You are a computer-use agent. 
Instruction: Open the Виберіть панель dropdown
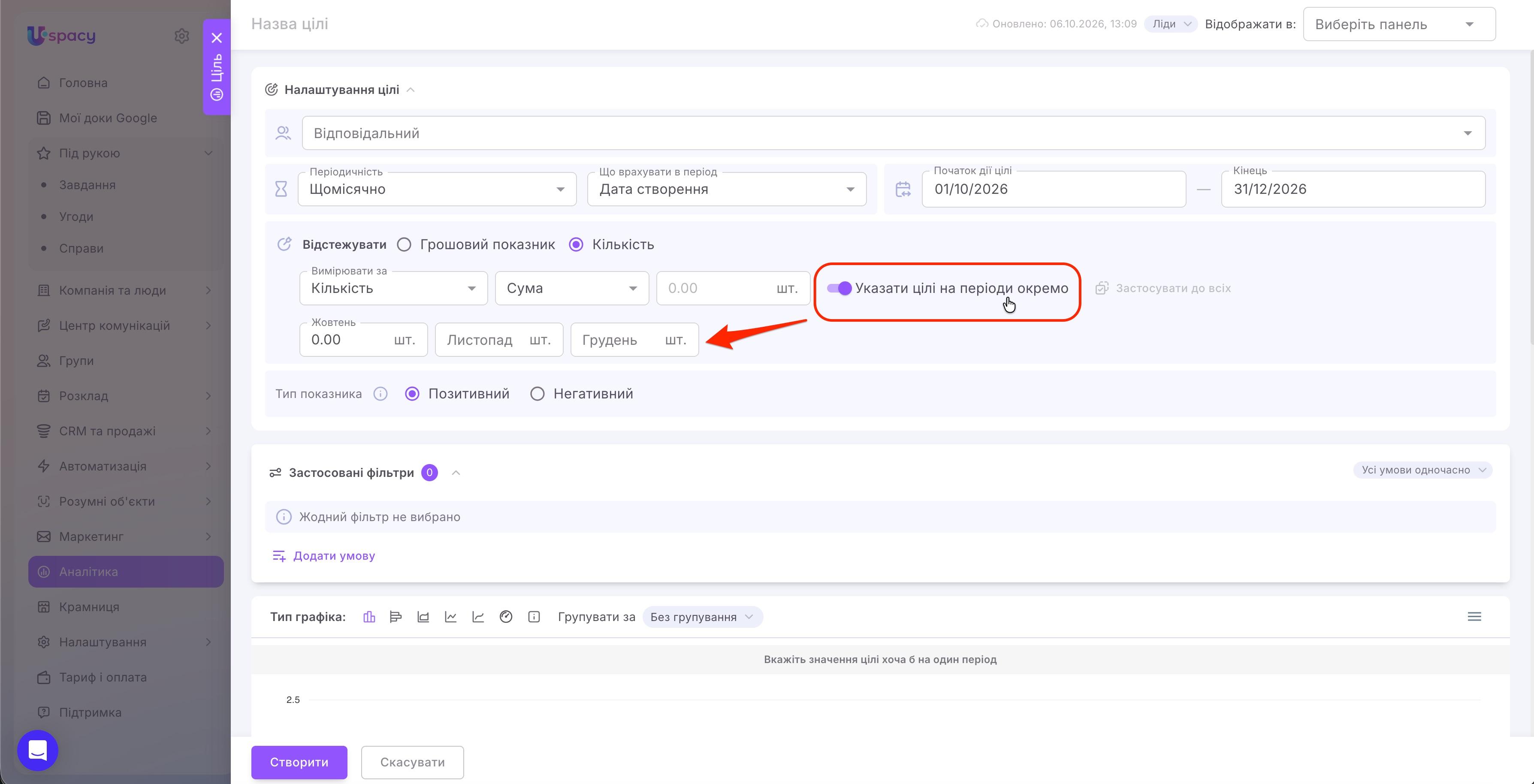(x=1399, y=24)
